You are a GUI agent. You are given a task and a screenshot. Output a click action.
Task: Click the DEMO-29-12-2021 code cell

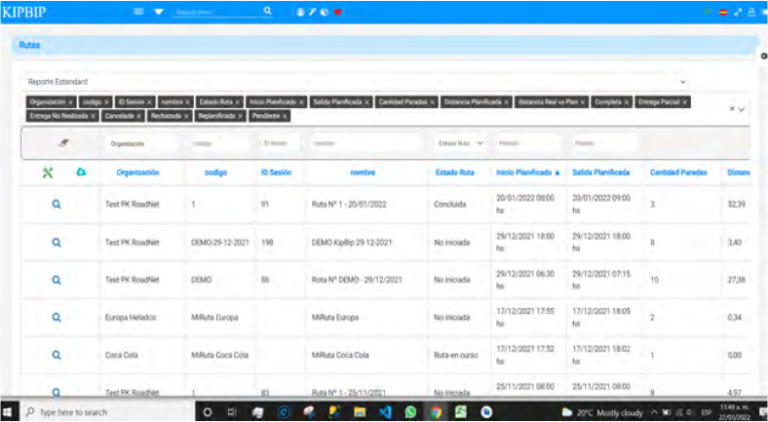[220, 242]
